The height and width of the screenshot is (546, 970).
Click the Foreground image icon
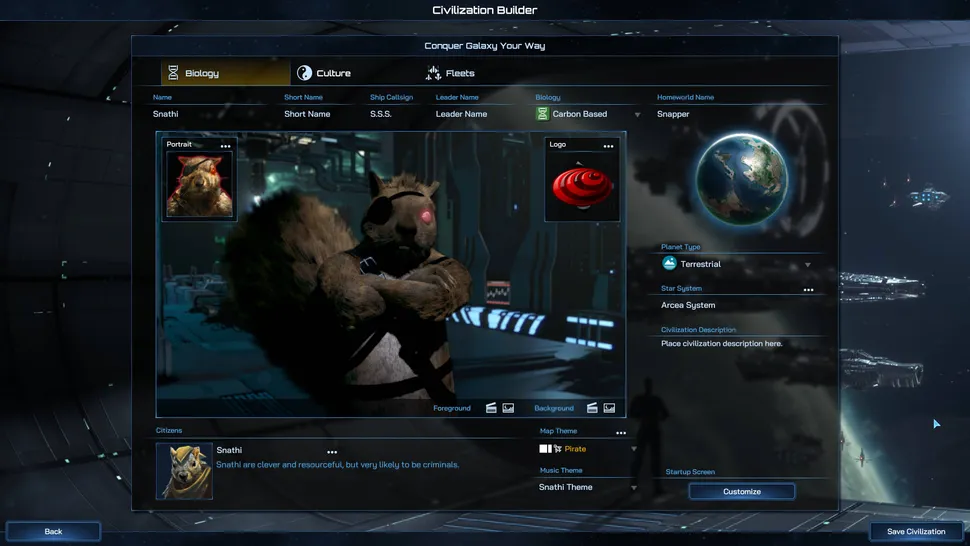point(508,407)
